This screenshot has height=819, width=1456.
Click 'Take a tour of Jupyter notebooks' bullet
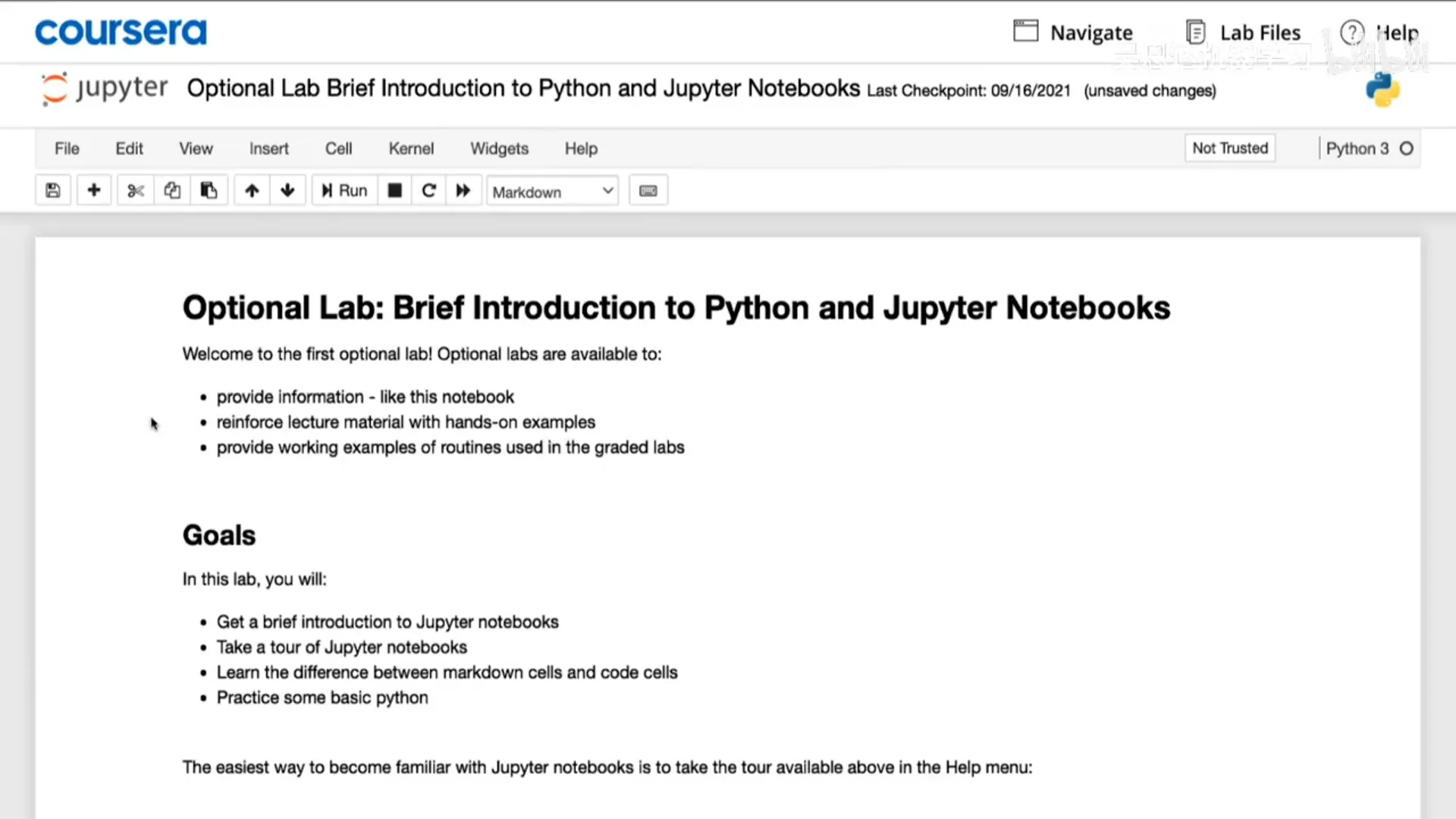342,647
